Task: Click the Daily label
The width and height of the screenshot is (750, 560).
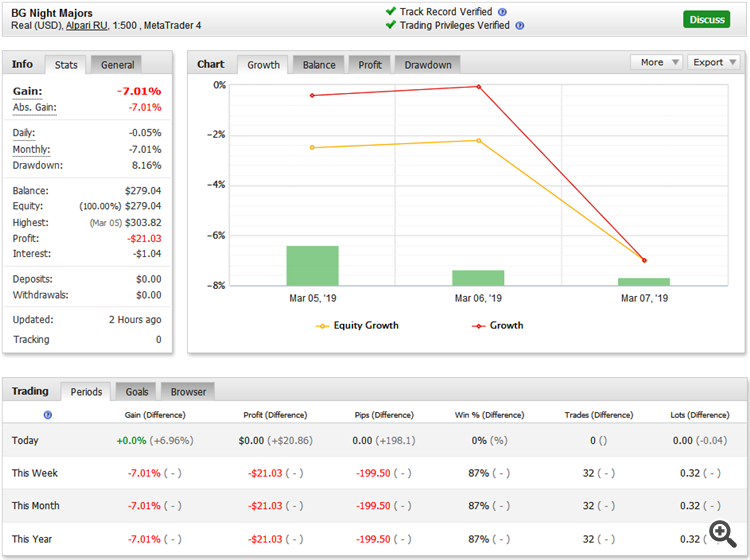Action: [x=23, y=133]
